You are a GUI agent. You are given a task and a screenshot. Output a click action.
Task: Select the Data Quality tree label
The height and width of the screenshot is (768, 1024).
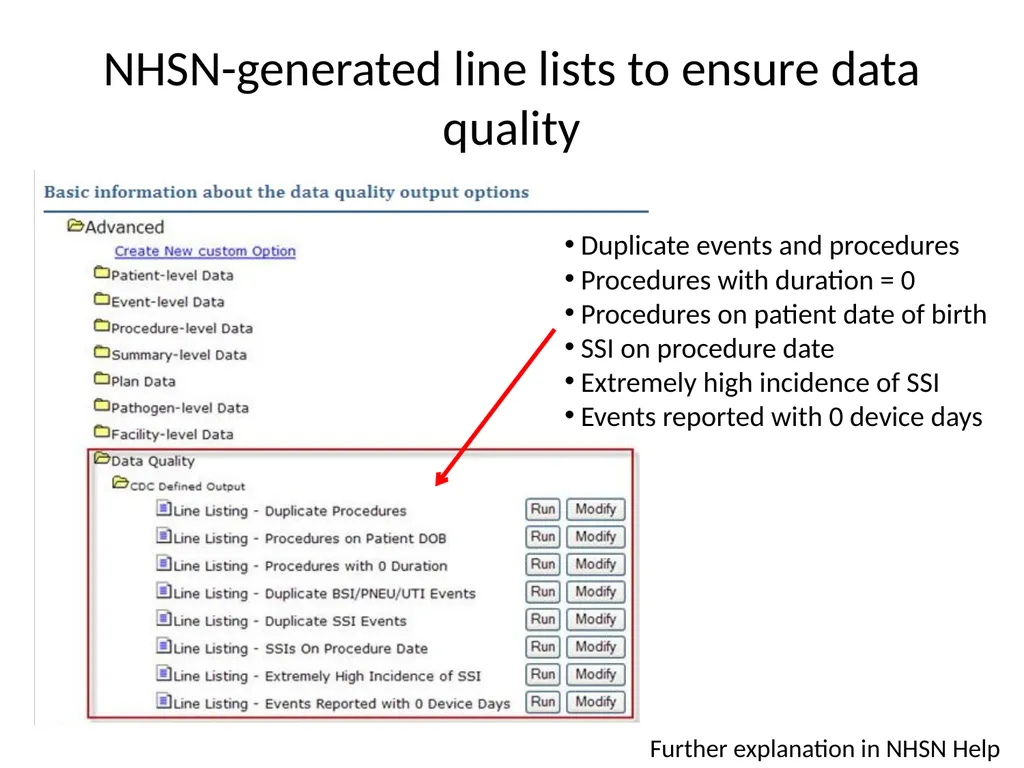[x=153, y=461]
